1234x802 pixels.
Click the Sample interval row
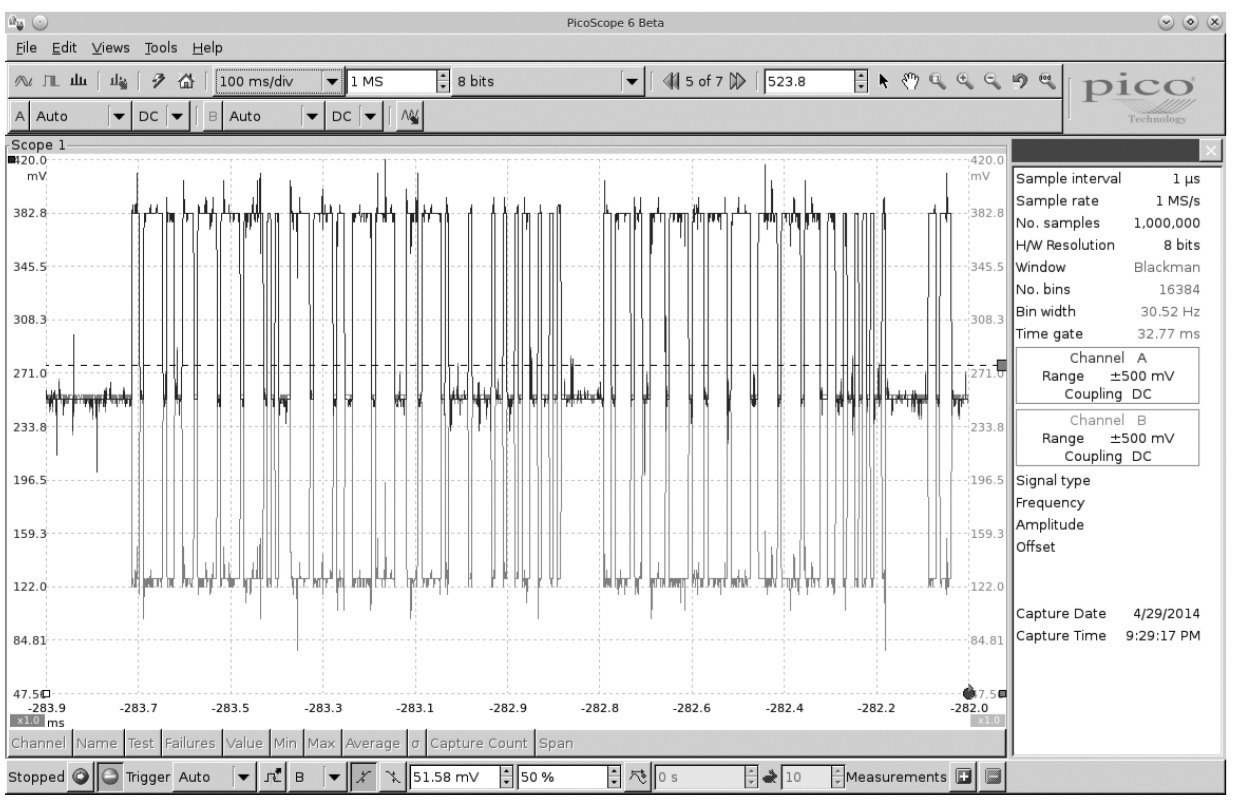(x=1108, y=179)
